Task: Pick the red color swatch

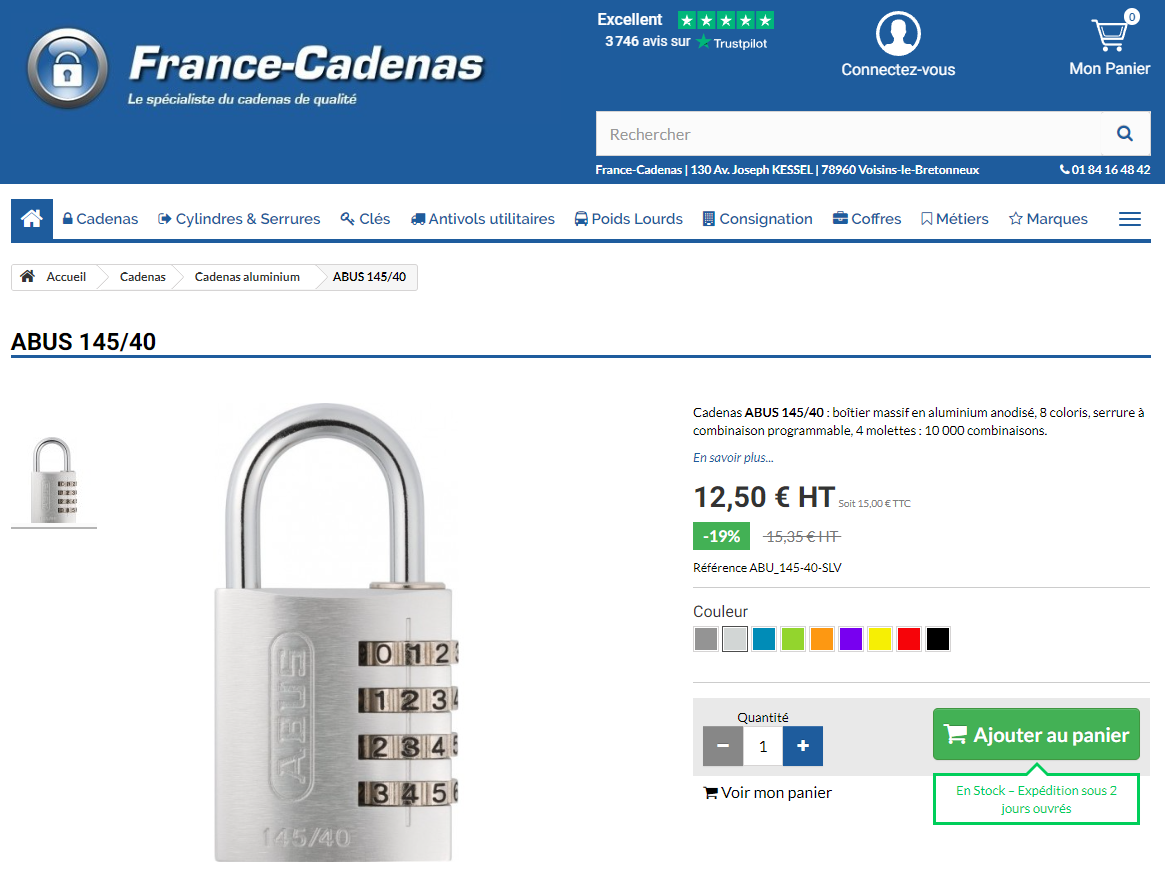Action: (x=908, y=639)
